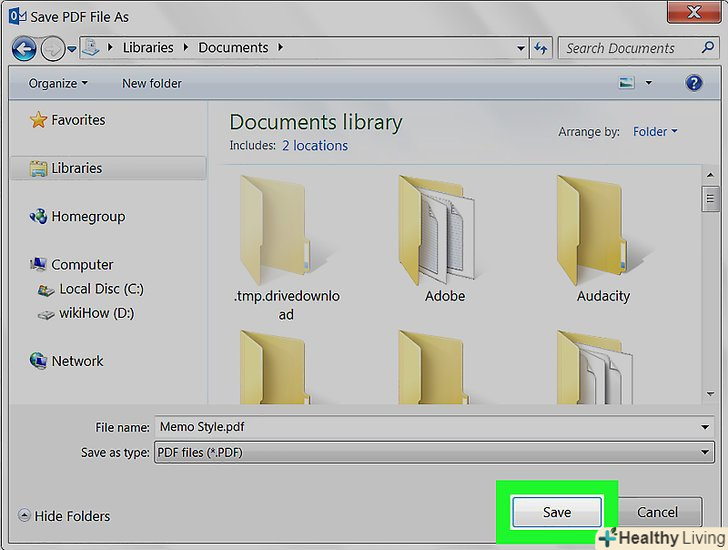728x550 pixels.
Task: Click the Forward navigation arrow
Action: coord(52,49)
